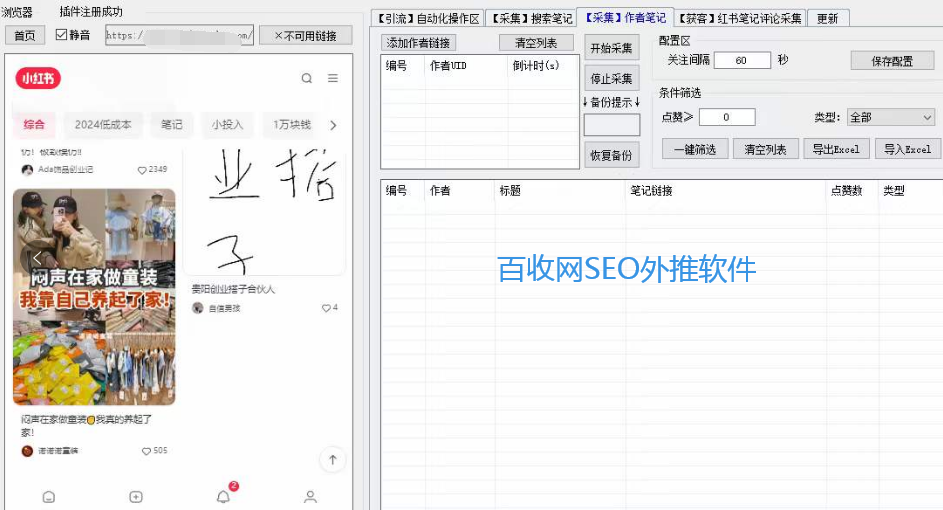The width and height of the screenshot is (943, 510).
Task: Open post title 闷声在家做童装
Action: 86,425
